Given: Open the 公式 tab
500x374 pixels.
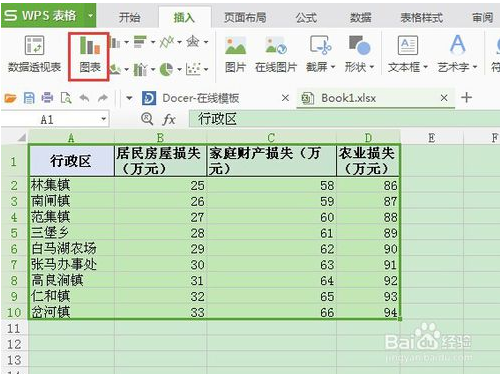Looking at the screenshot, I should pos(306,17).
